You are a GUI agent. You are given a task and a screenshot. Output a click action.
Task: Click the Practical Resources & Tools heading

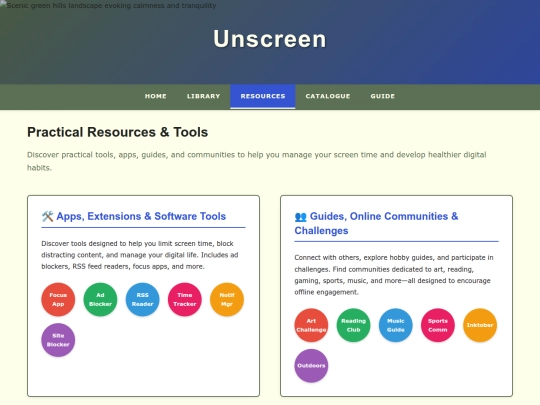[117, 132]
